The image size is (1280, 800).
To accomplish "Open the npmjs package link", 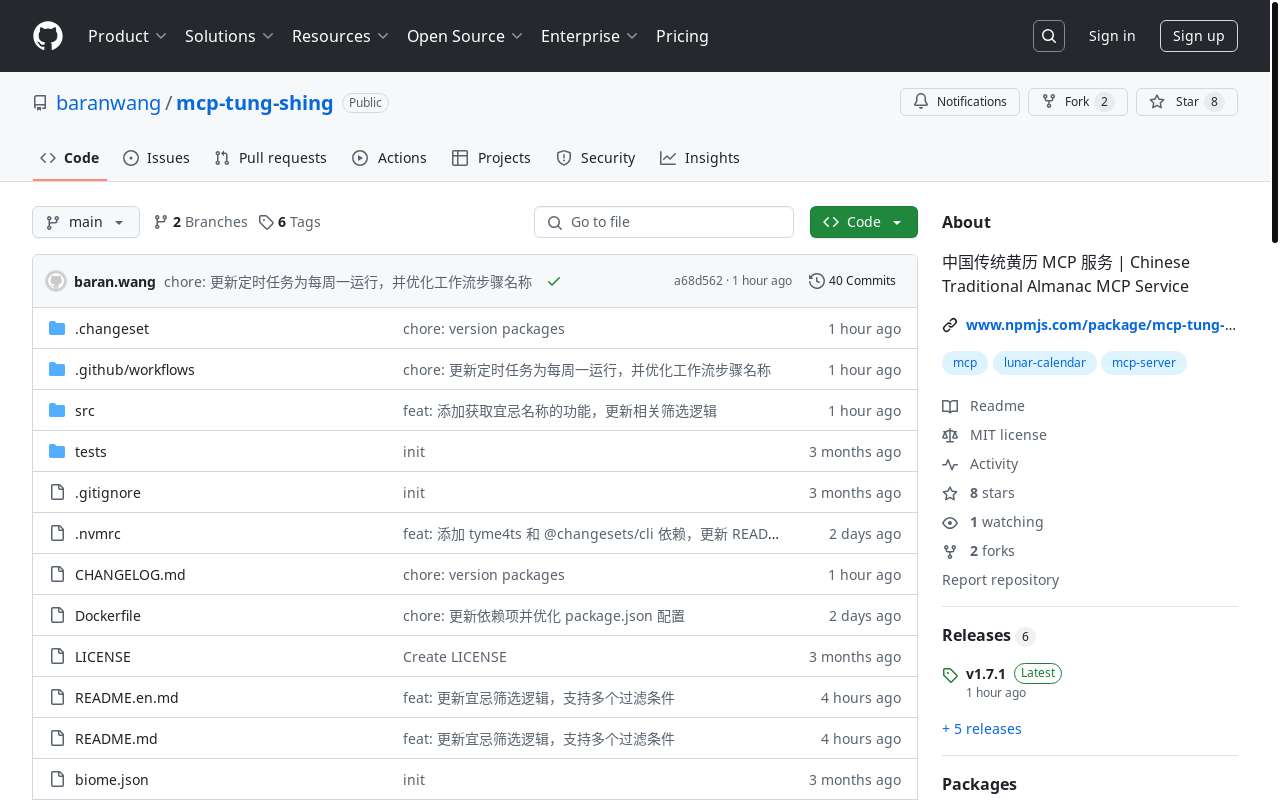I will coord(1100,325).
